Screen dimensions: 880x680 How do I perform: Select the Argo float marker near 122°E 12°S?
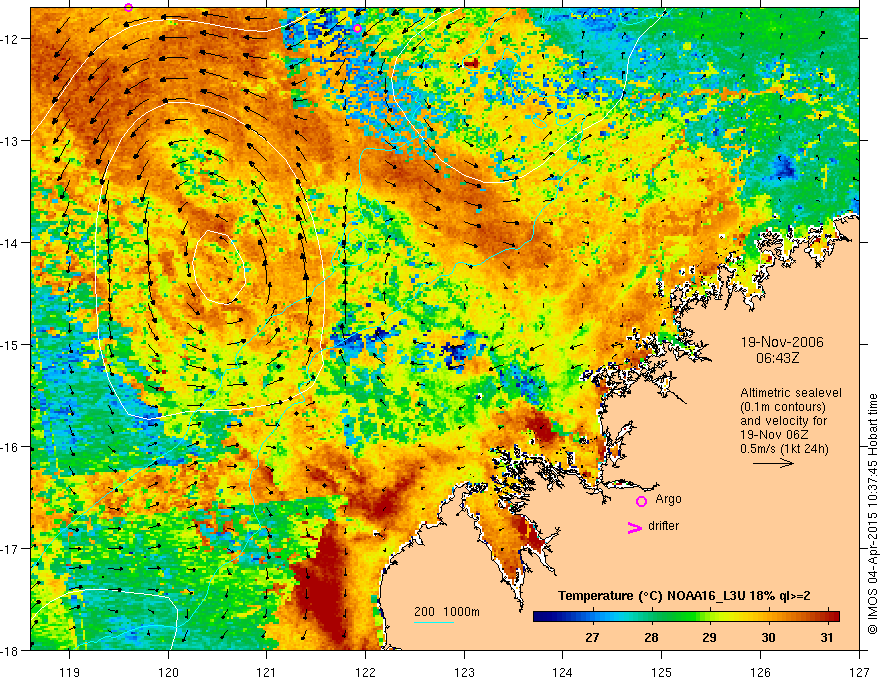pyautogui.click(x=357, y=29)
